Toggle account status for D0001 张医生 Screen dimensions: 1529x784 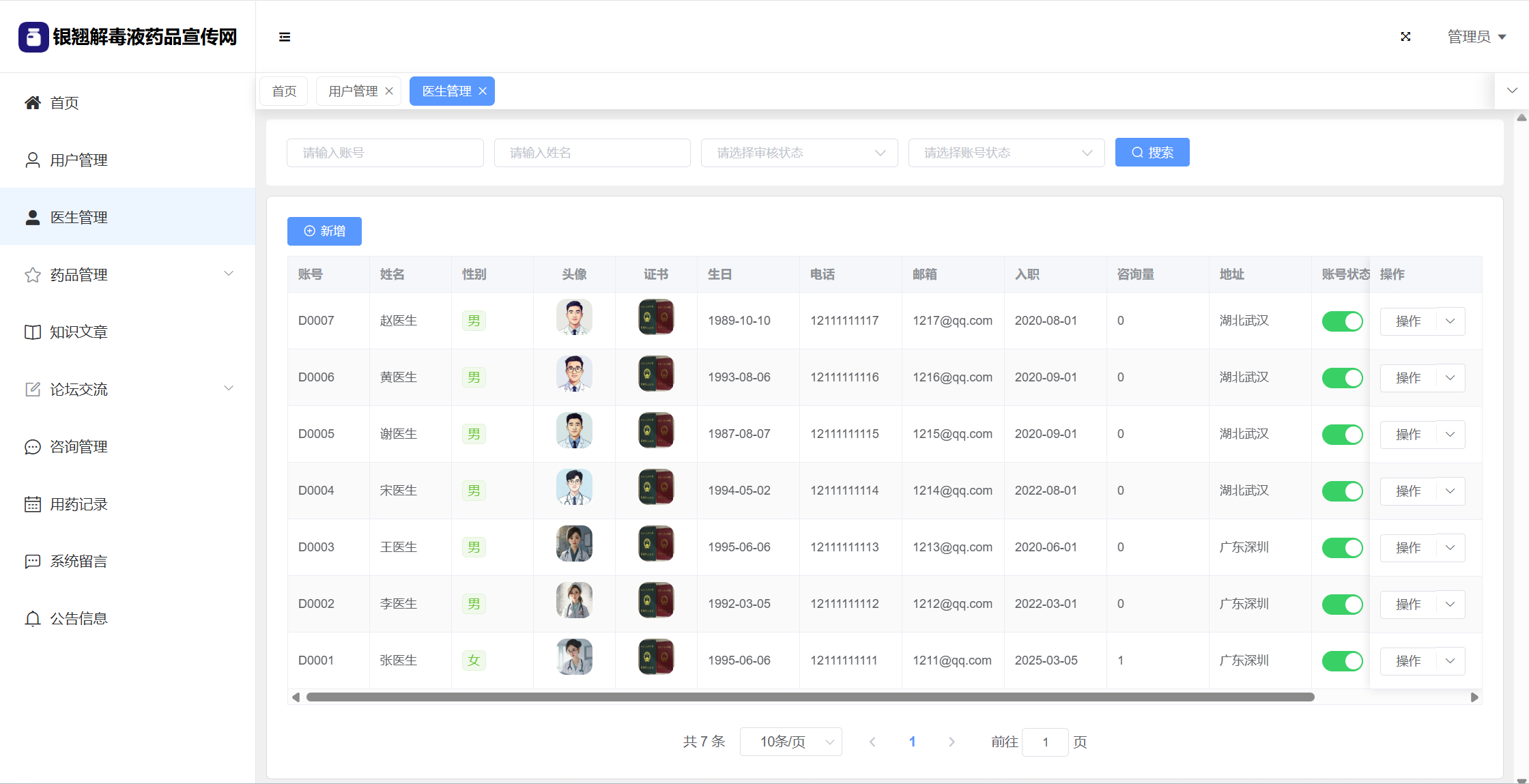click(1342, 661)
